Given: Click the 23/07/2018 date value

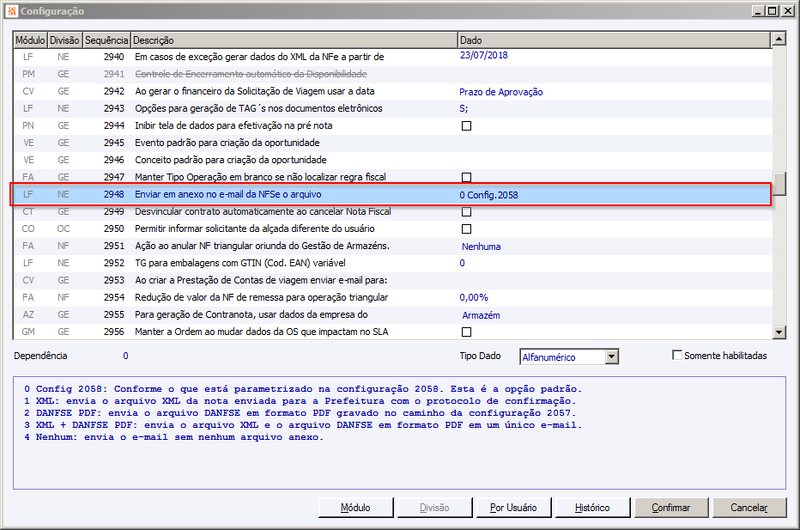Looking at the screenshot, I should (x=484, y=56).
